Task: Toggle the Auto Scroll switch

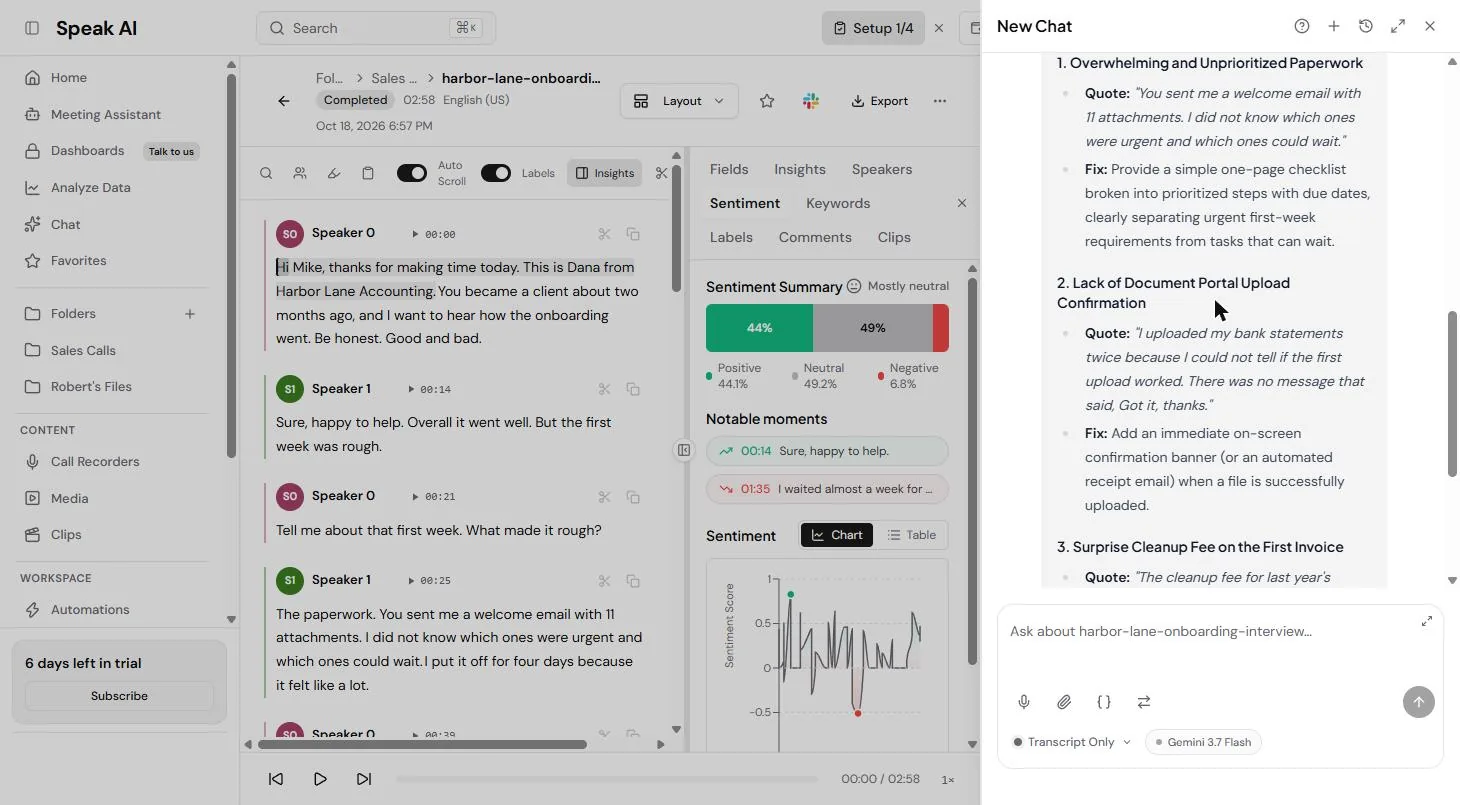Action: (412, 173)
